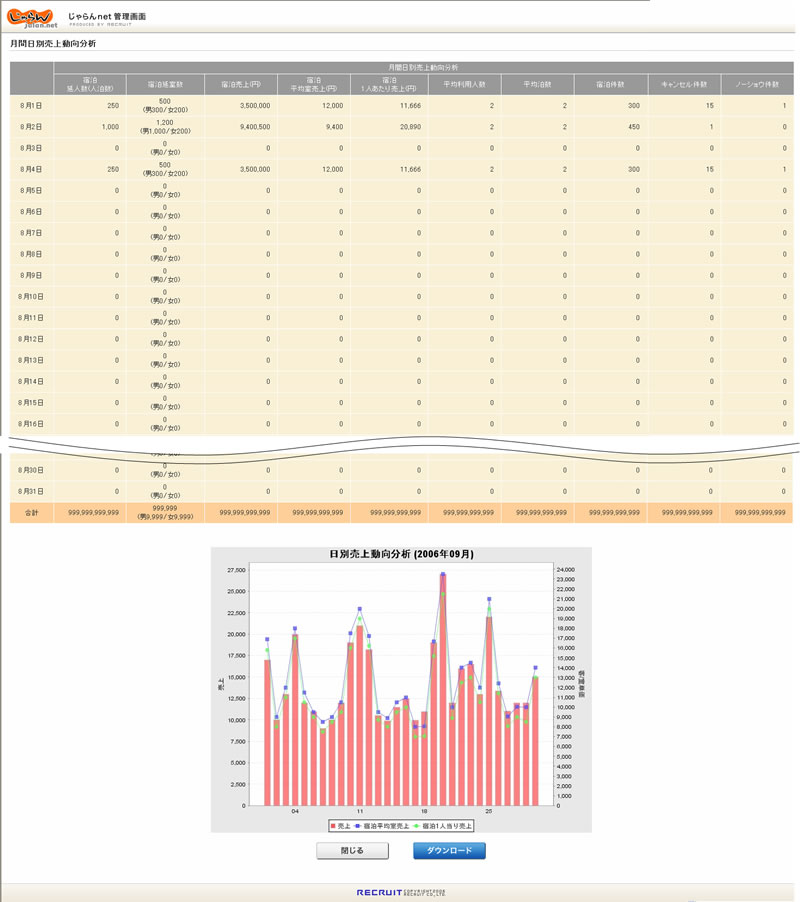Image resolution: width=800 pixels, height=902 pixels.
Task: Click the red 売上 legend marker
Action: pos(333,826)
